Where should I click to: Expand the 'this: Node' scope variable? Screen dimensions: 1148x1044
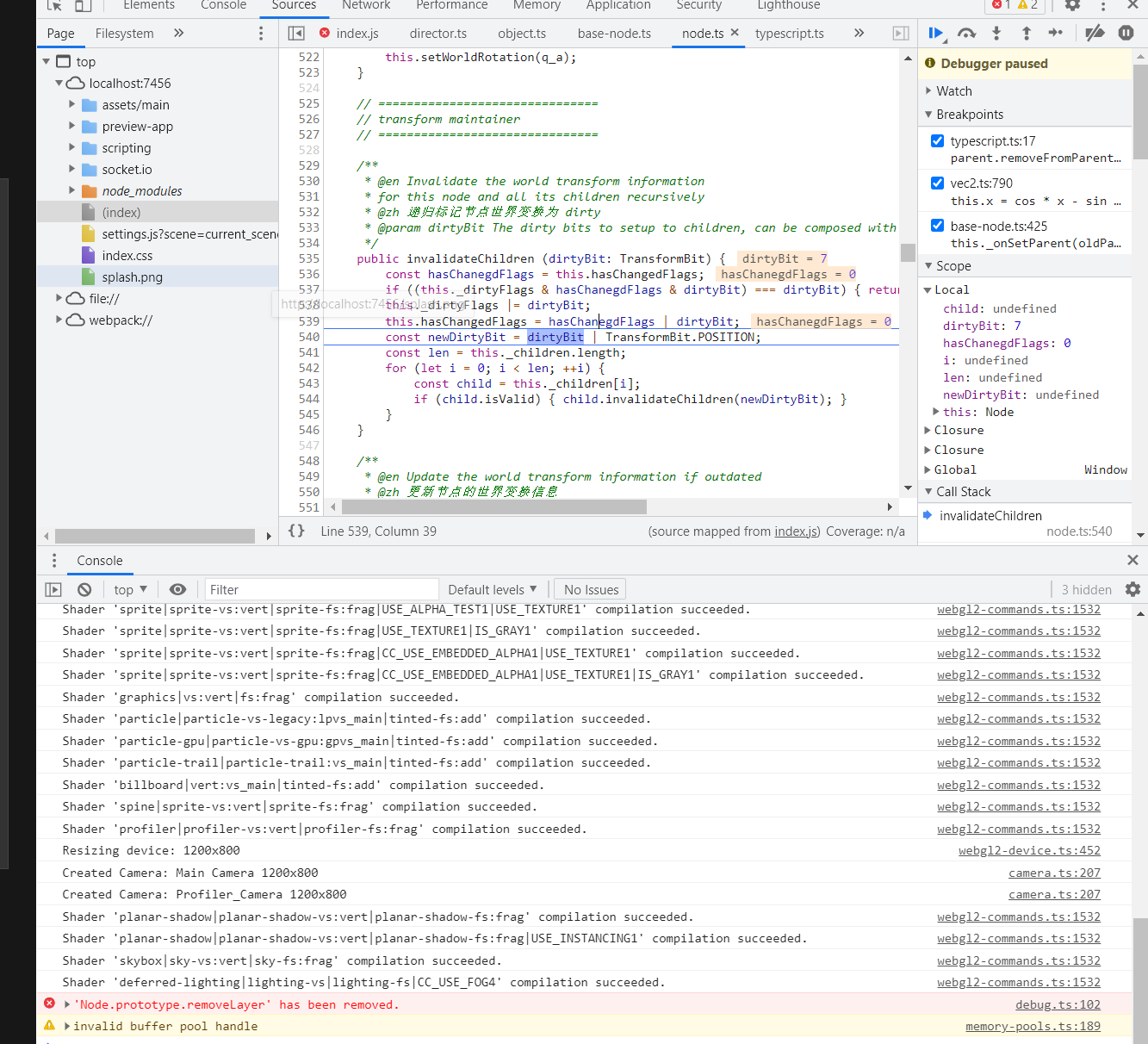[x=936, y=412]
